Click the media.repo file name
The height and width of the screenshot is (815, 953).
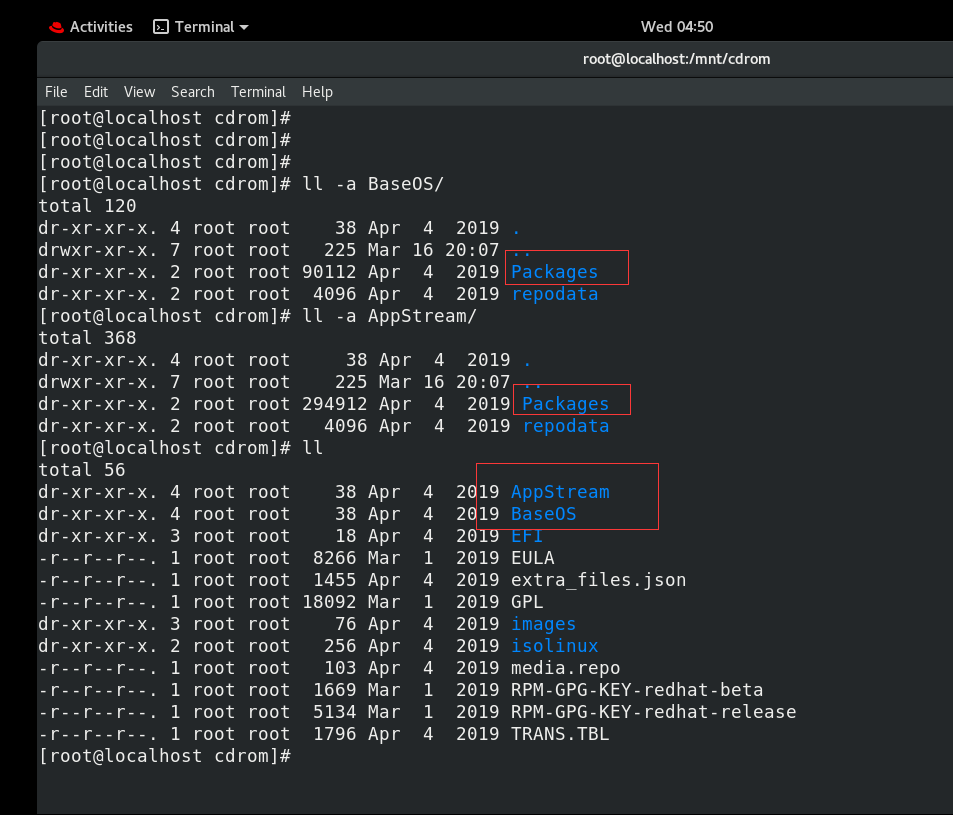click(x=565, y=668)
